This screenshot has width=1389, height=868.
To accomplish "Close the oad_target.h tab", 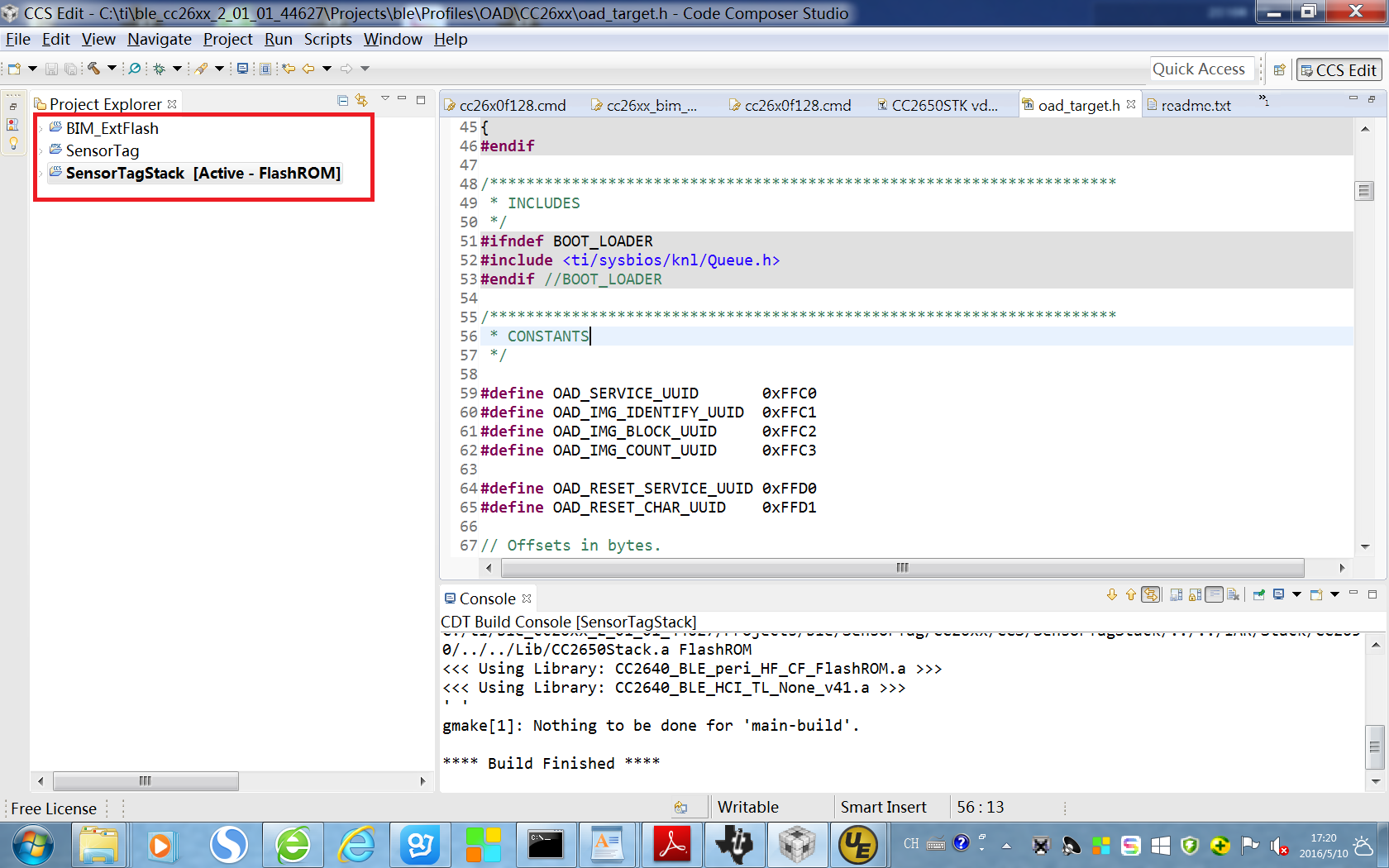I will tap(1131, 104).
